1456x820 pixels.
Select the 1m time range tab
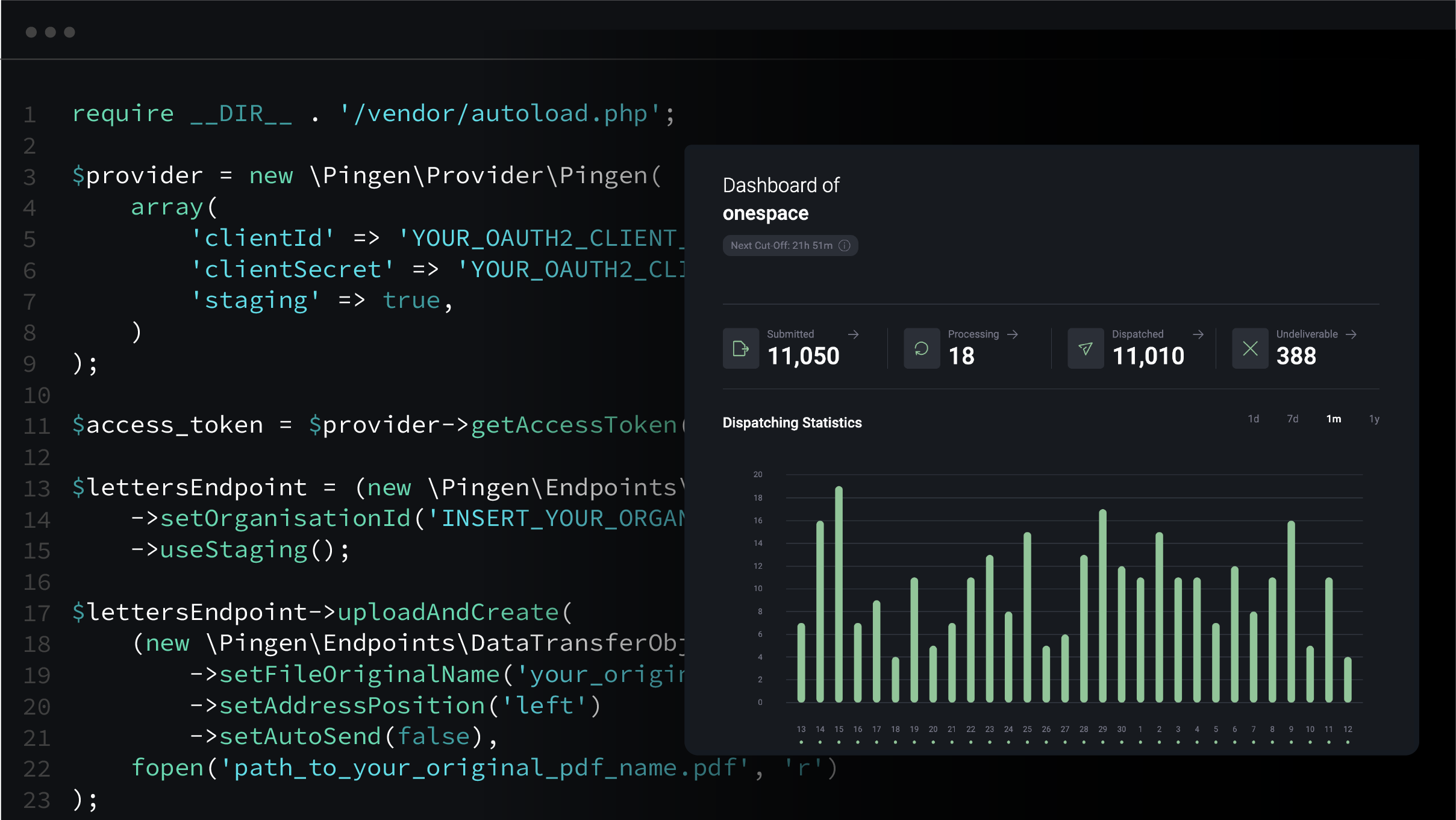1335,419
